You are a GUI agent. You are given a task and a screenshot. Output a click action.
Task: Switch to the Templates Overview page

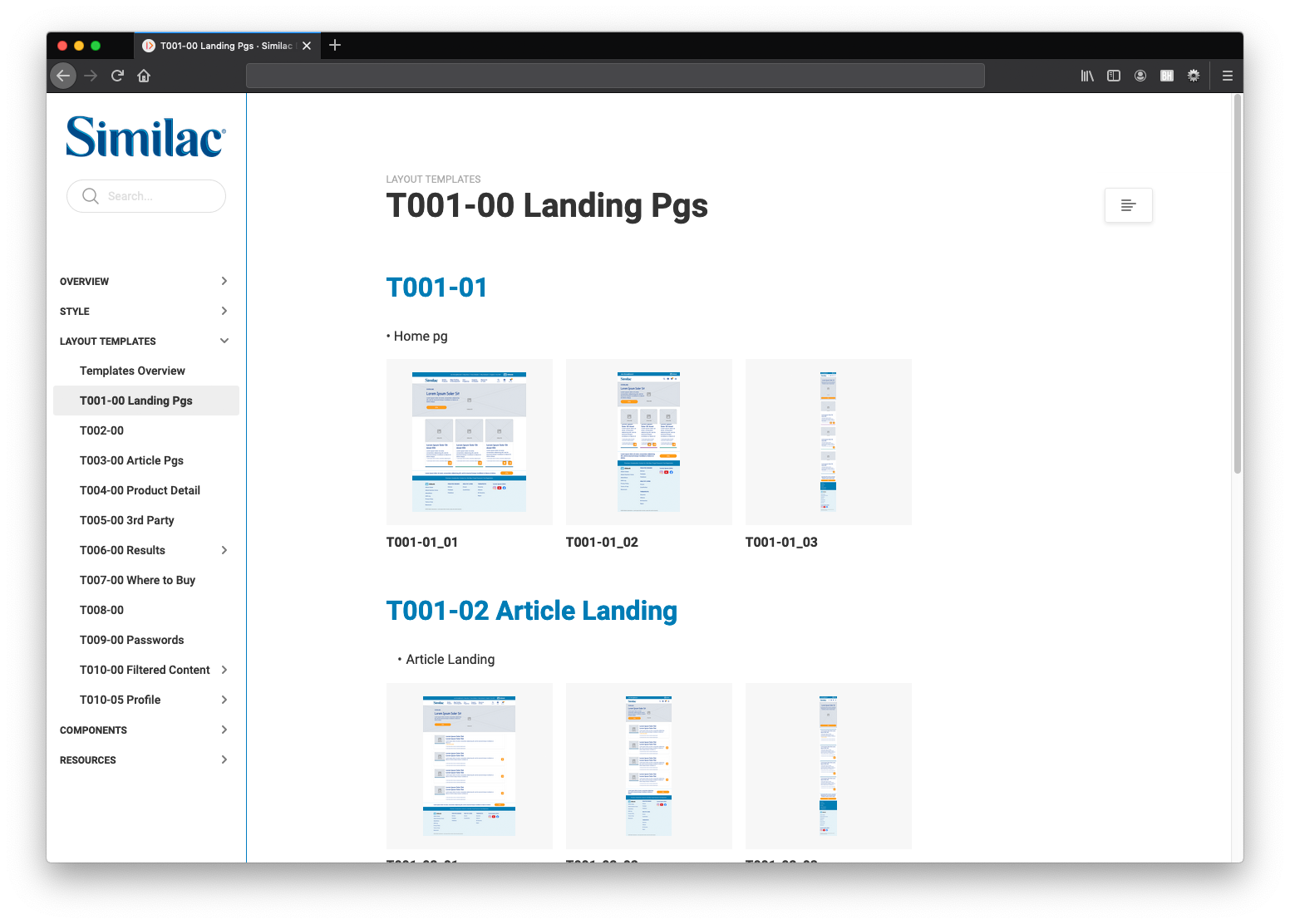tap(132, 371)
